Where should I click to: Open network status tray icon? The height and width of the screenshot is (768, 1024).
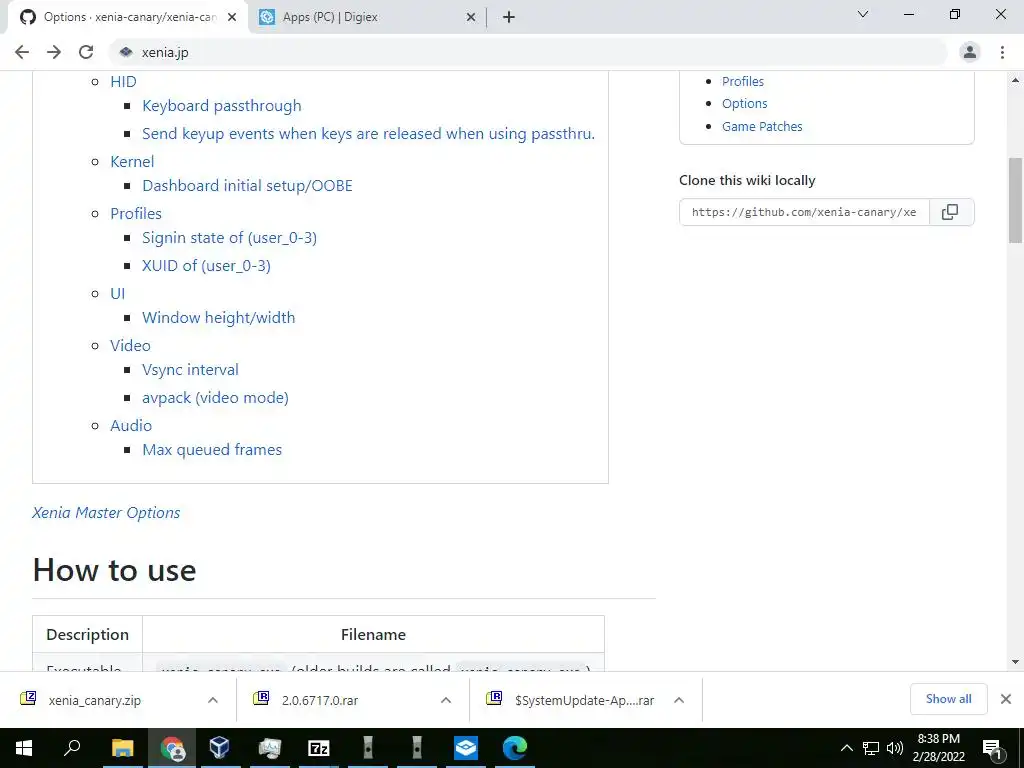[871, 748]
